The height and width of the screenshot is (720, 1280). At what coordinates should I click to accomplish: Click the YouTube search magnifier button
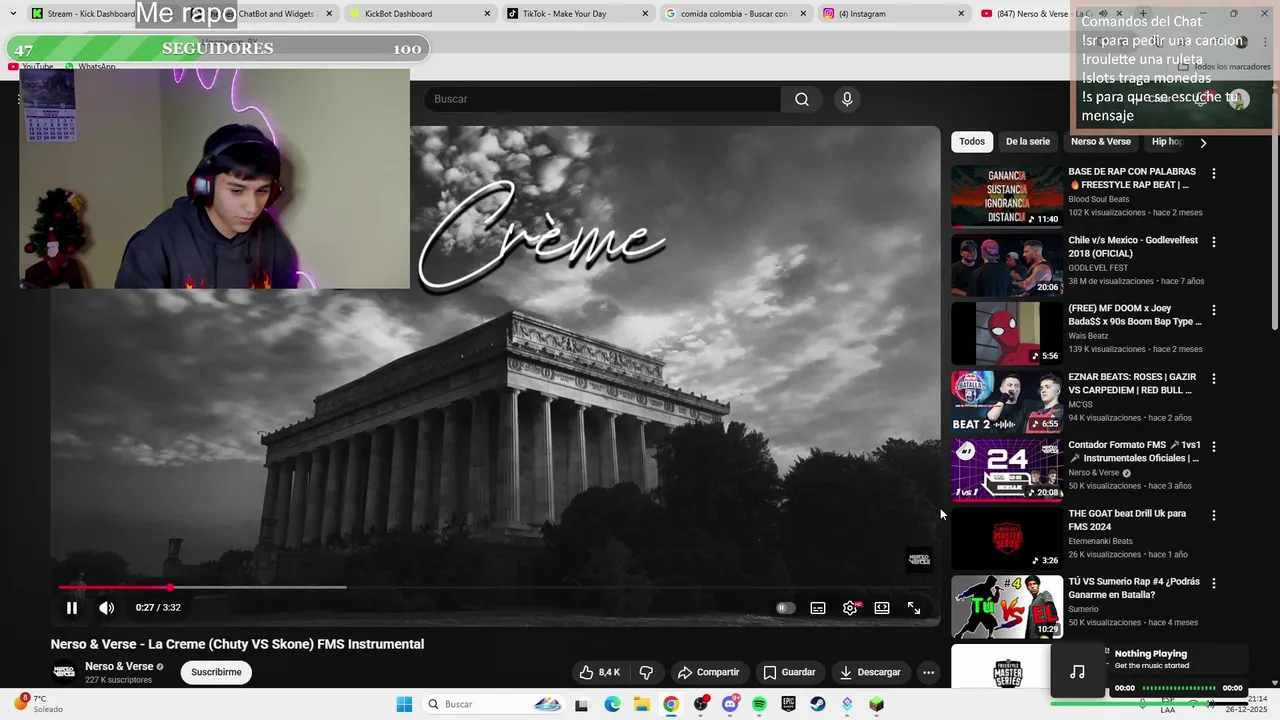pos(802,99)
